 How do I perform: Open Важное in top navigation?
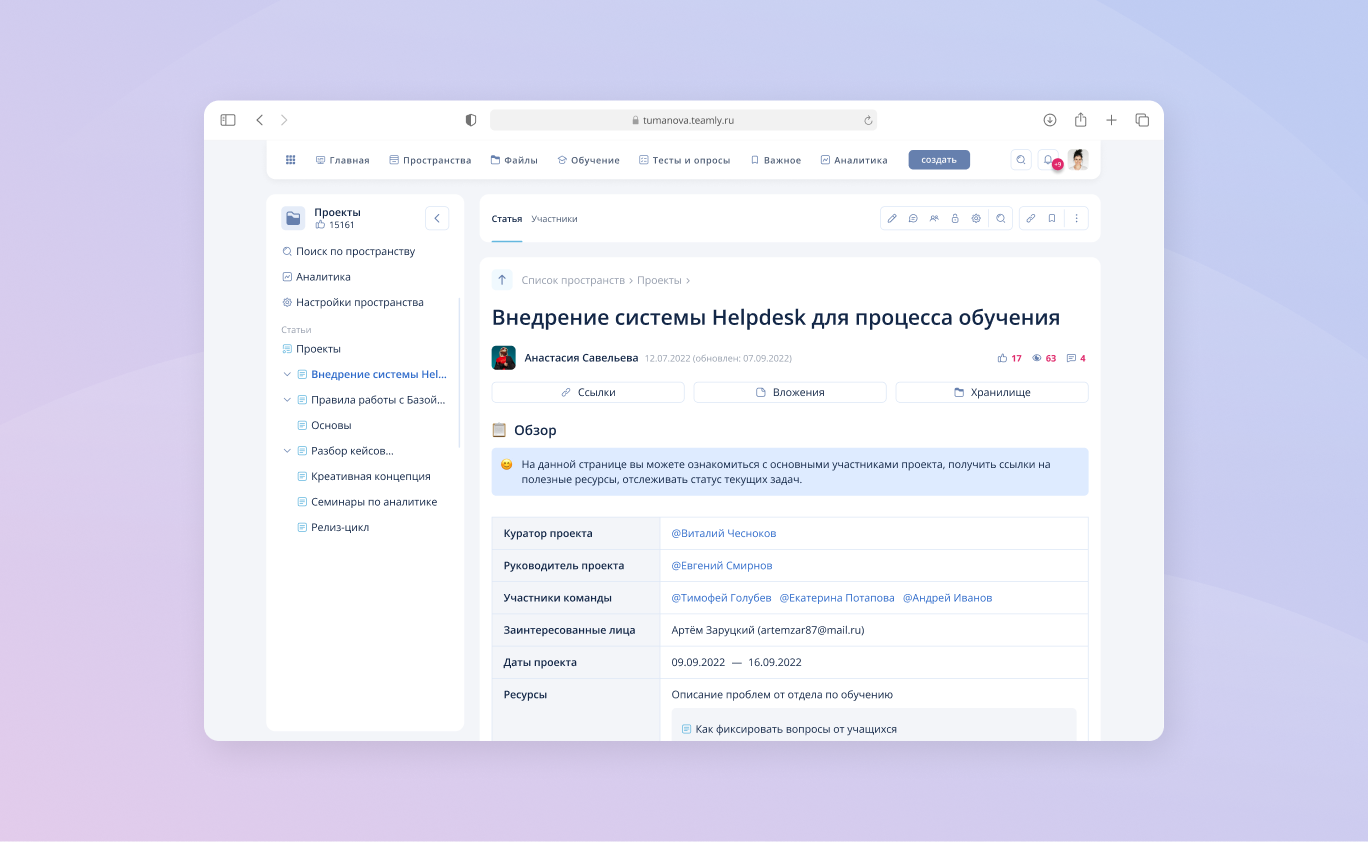pyautogui.click(x=775, y=160)
